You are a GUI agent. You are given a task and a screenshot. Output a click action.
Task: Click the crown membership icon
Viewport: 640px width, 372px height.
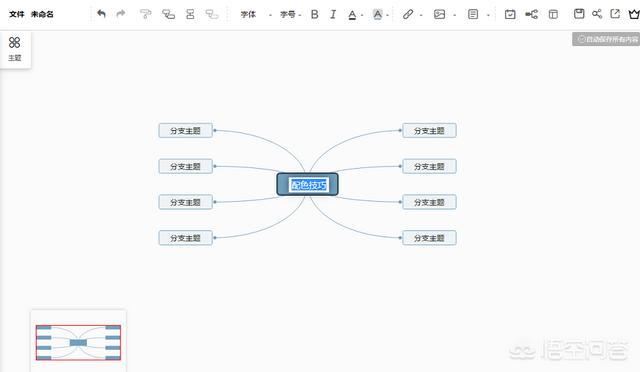634,14
